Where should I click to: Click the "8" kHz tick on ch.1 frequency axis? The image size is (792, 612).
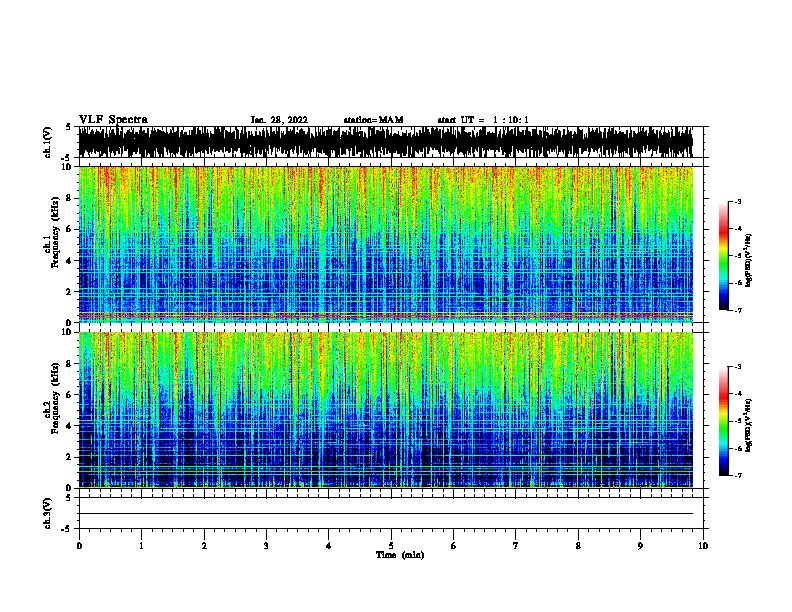[x=69, y=198]
